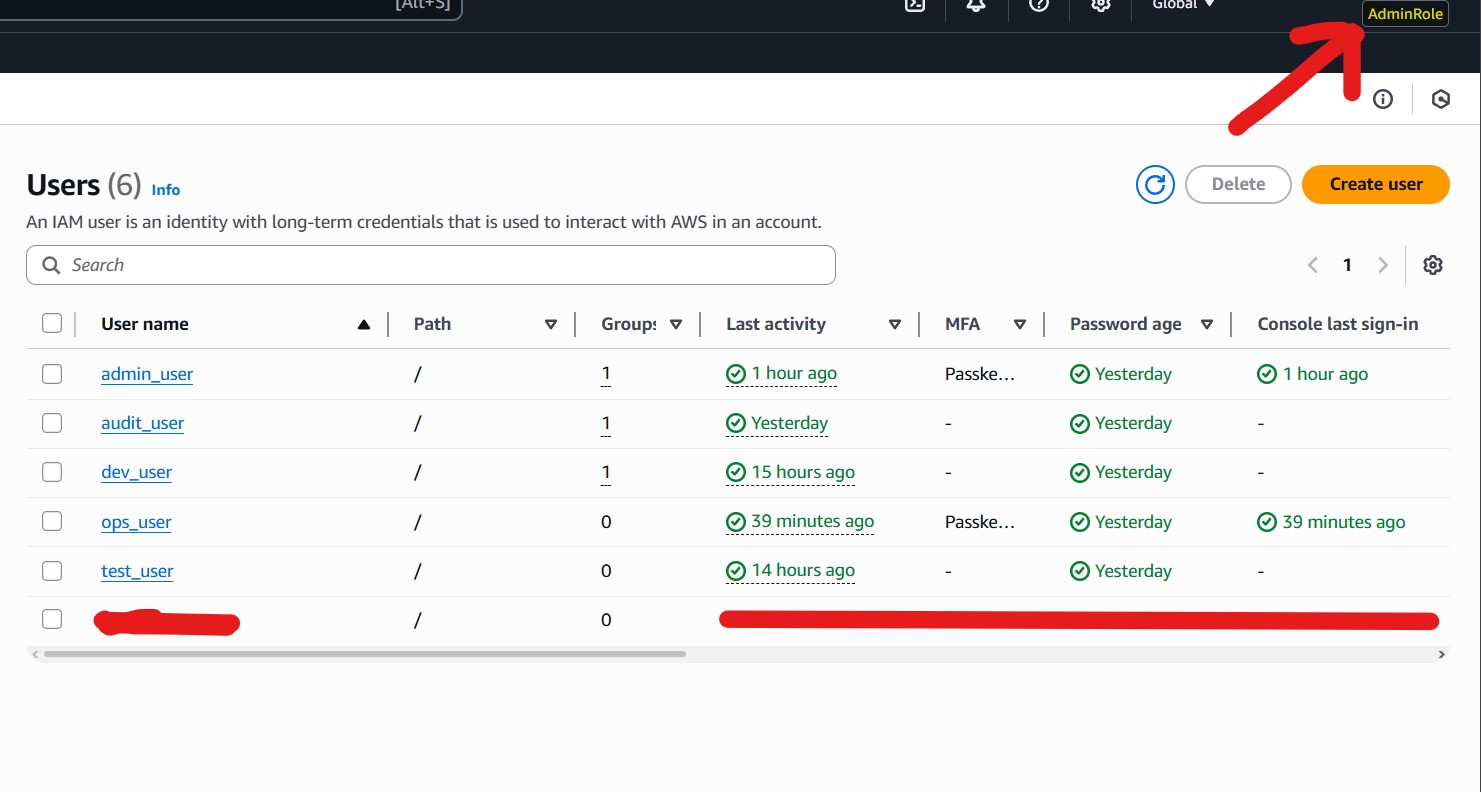This screenshot has height=792, width=1481.
Task: Open the dev_user link
Action: pos(136,472)
